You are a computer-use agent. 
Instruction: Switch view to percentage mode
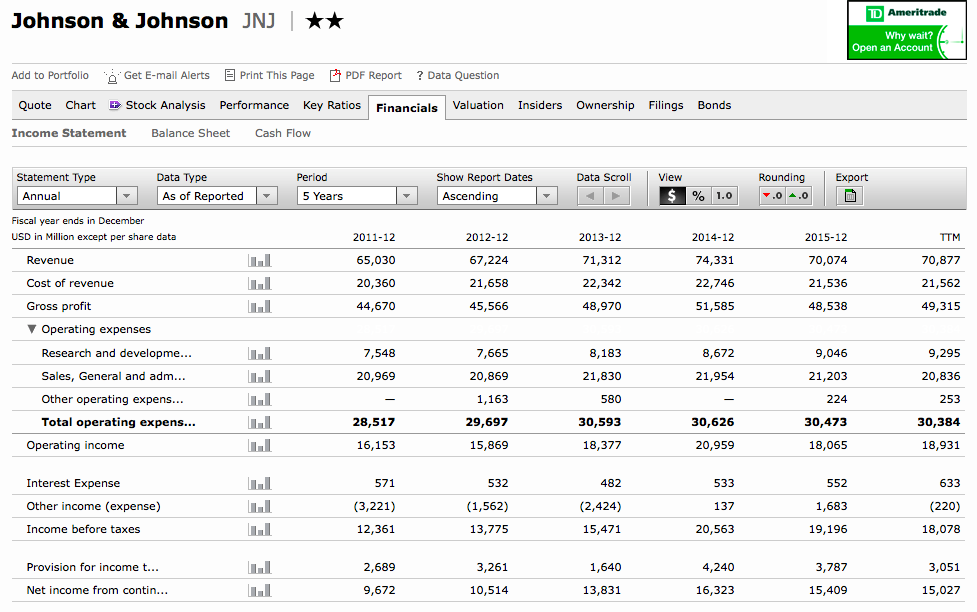698,196
